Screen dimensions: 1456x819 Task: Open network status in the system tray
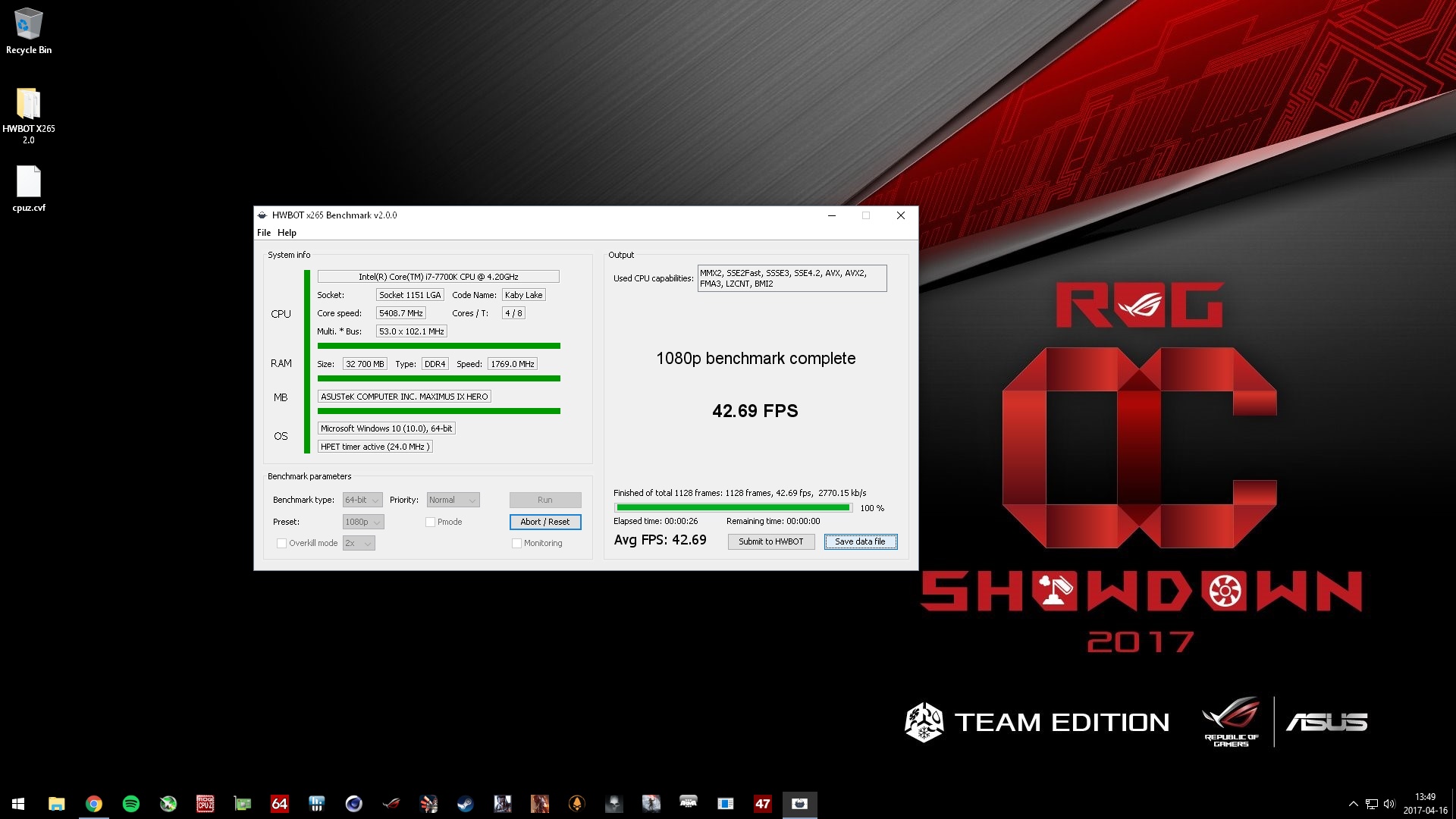(x=1372, y=804)
